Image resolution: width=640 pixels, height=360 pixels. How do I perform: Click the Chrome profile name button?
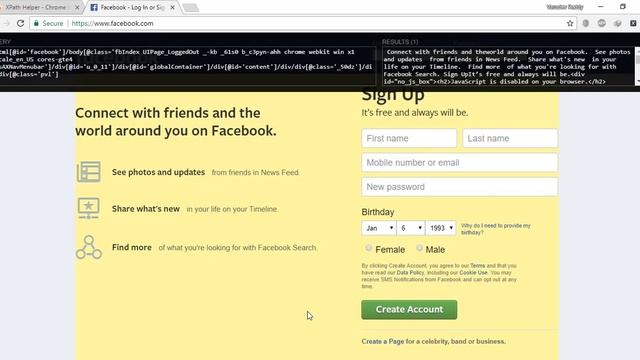[x=565, y=7]
